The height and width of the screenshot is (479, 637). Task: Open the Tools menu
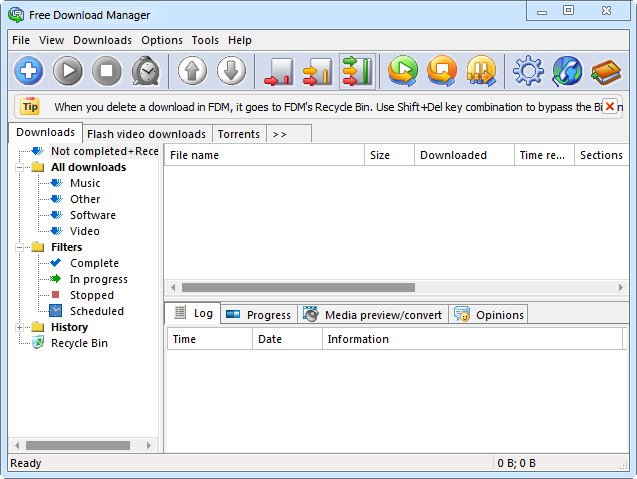pyautogui.click(x=205, y=40)
